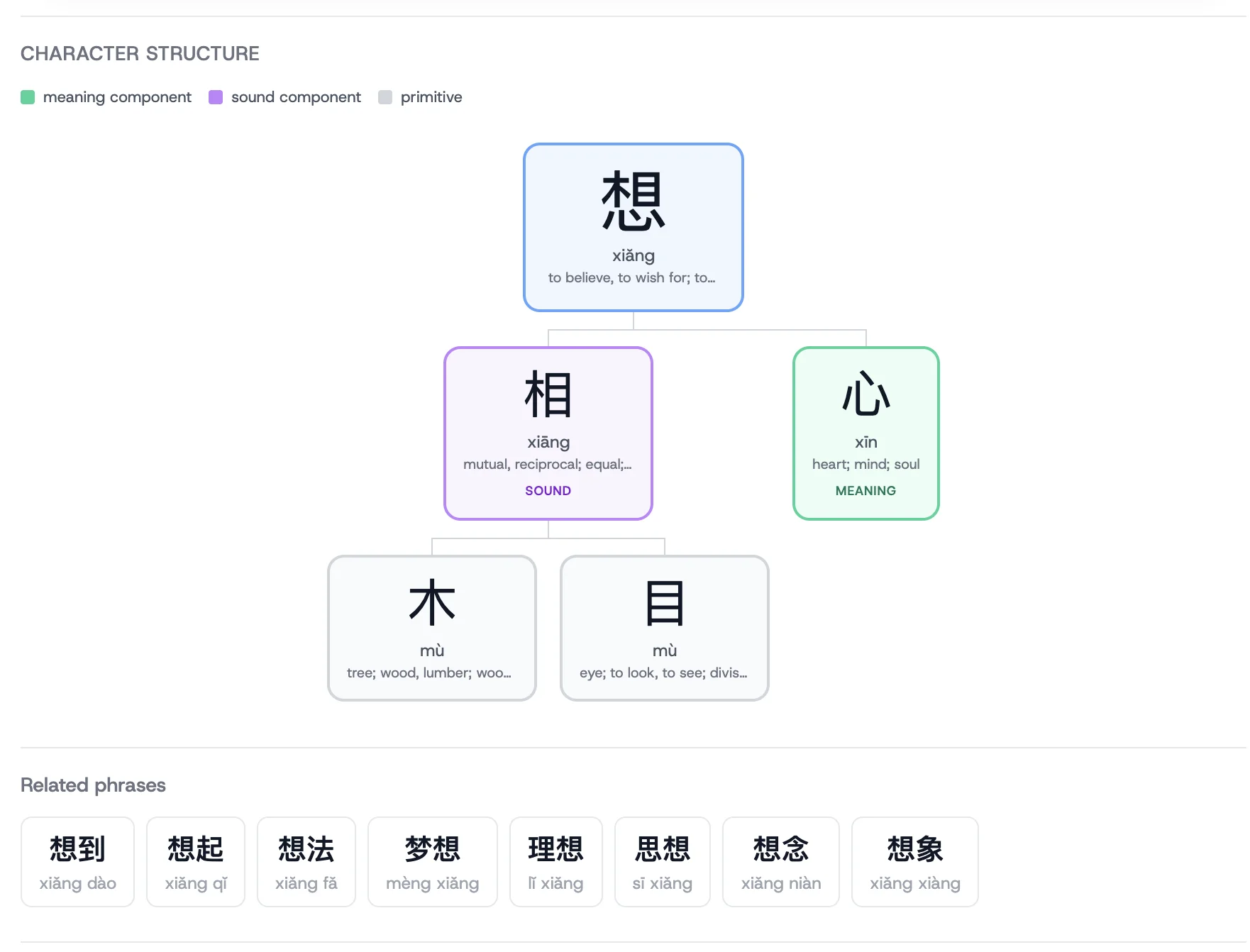Screen dimensions: 1250x952
Task: Select the phrase 梦想
Action: 432,861
